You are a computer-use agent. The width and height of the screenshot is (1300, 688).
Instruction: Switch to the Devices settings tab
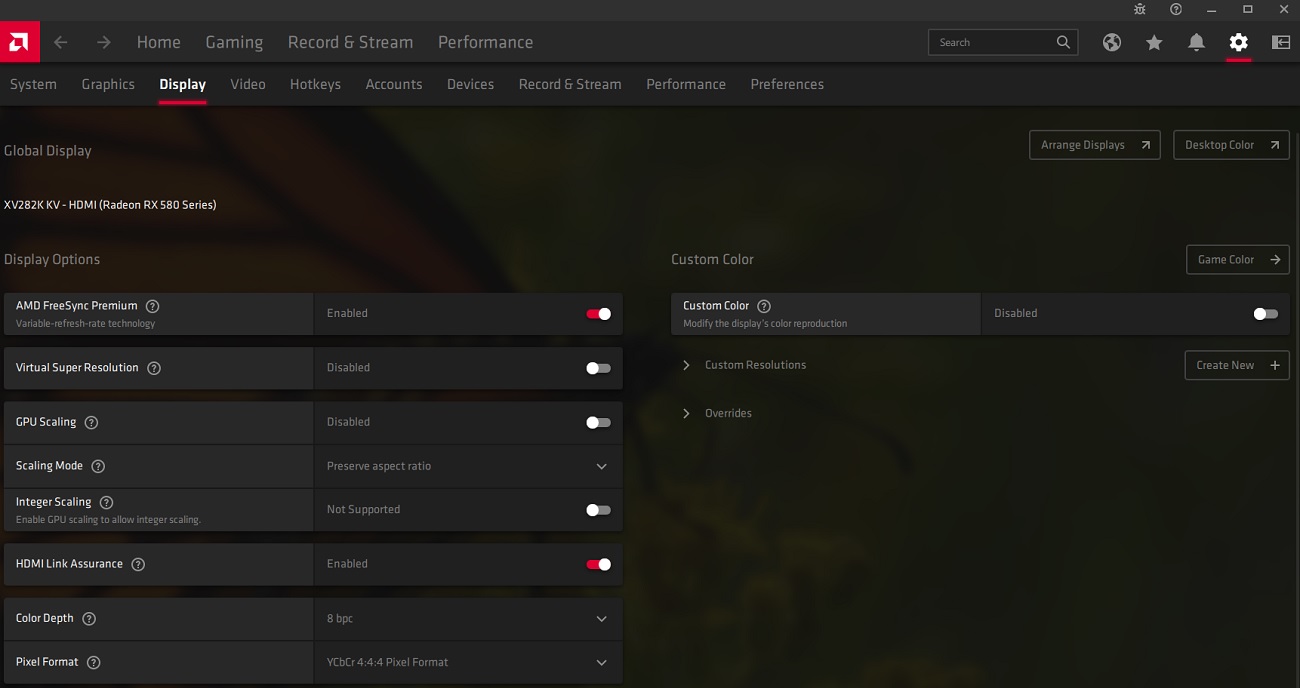point(470,84)
